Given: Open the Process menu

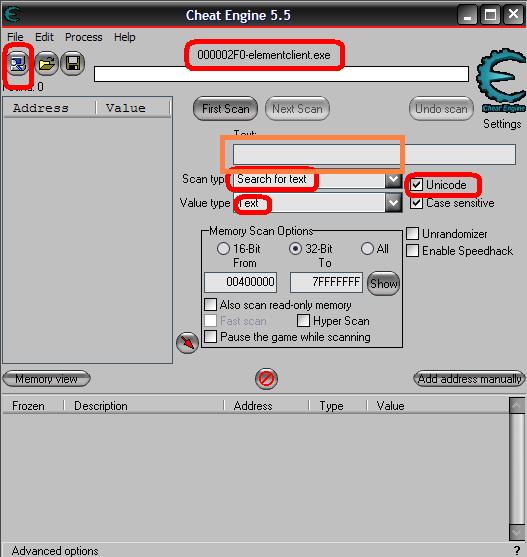Looking at the screenshot, I should [x=83, y=37].
